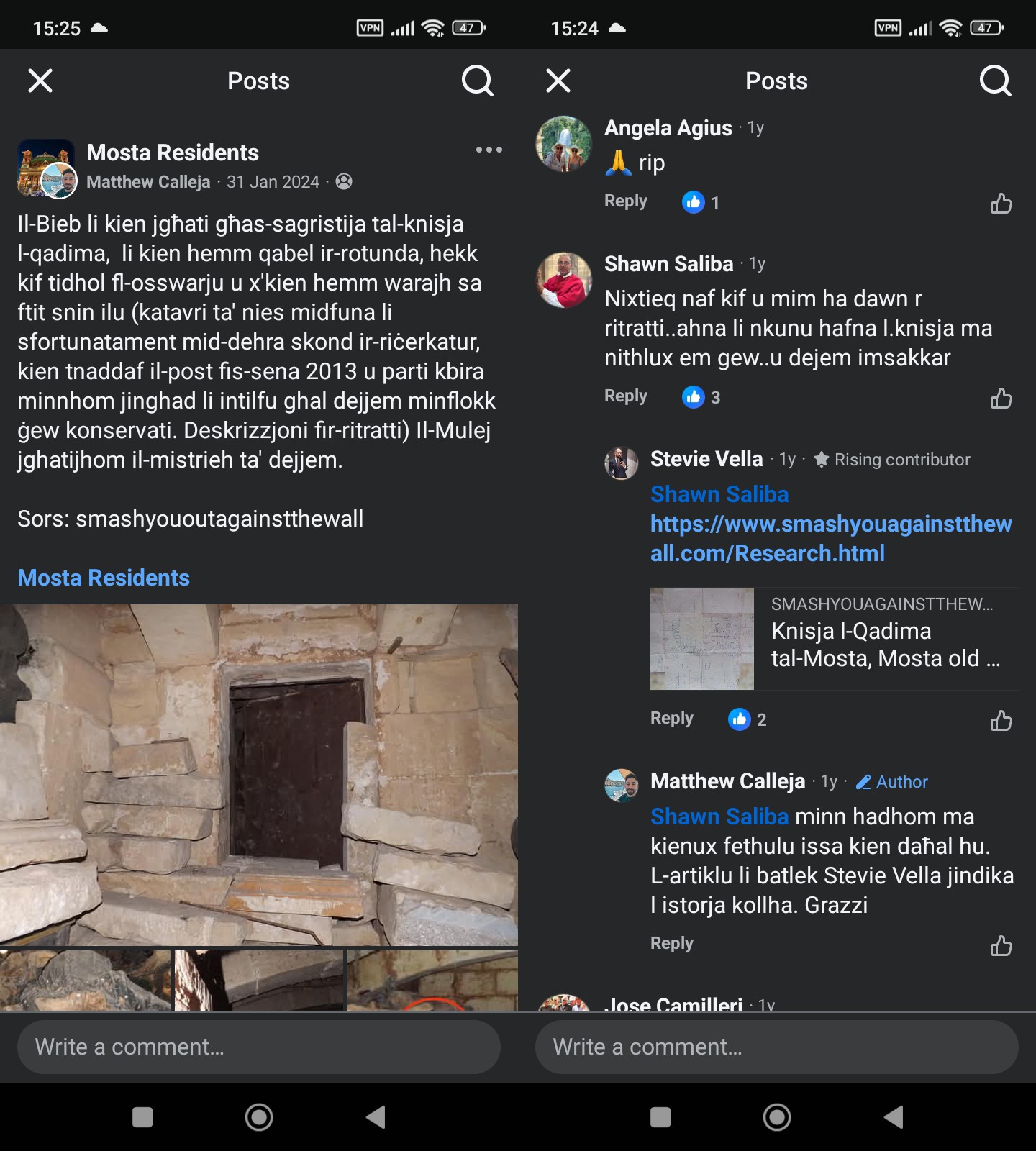This screenshot has height=1151, width=1036.
Task: Tap Android recent apps button on right screen
Action: tap(660, 1117)
